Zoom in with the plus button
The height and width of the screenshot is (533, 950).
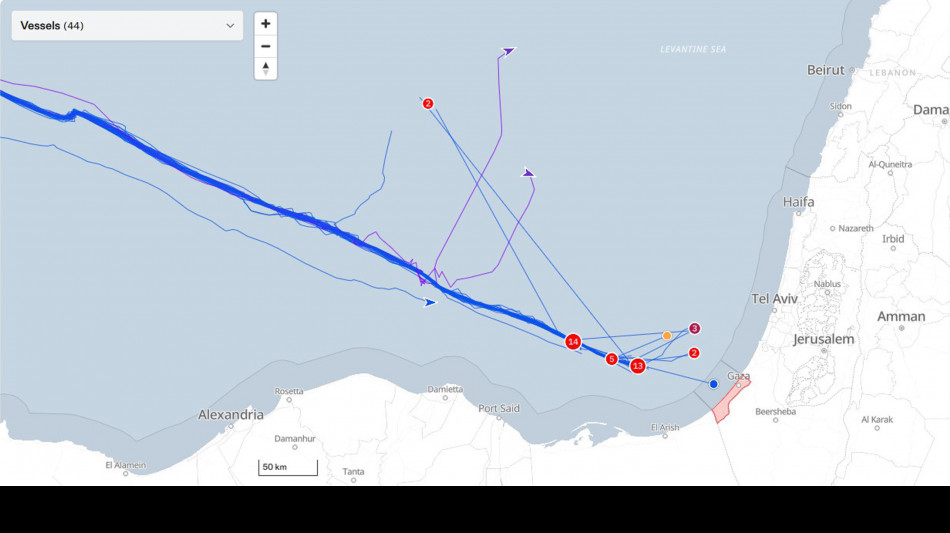tap(265, 24)
